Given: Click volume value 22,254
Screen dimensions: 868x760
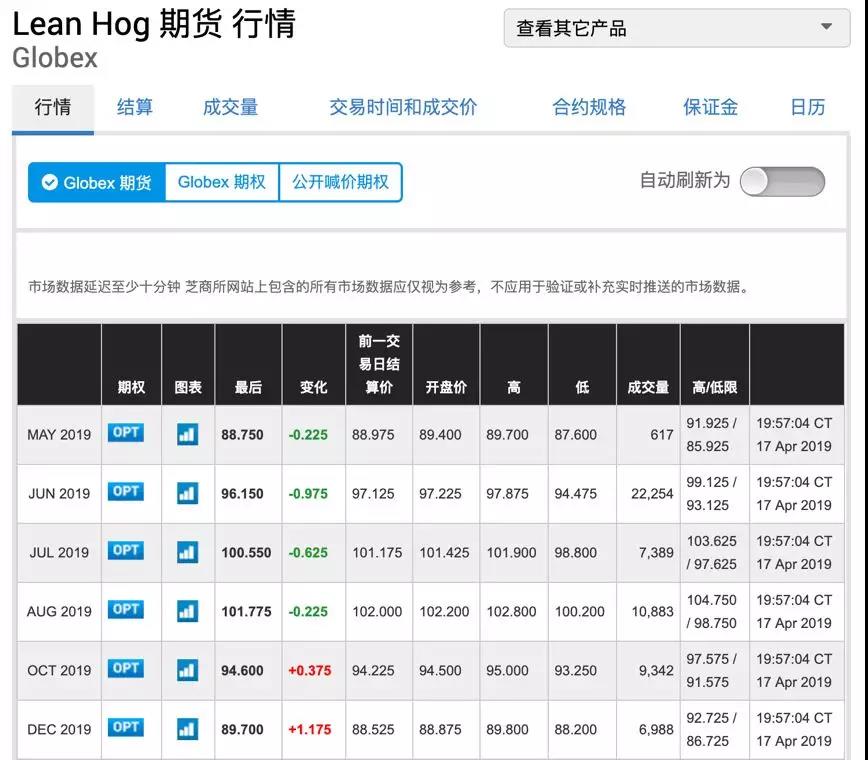Looking at the screenshot, I should click(x=652, y=493).
